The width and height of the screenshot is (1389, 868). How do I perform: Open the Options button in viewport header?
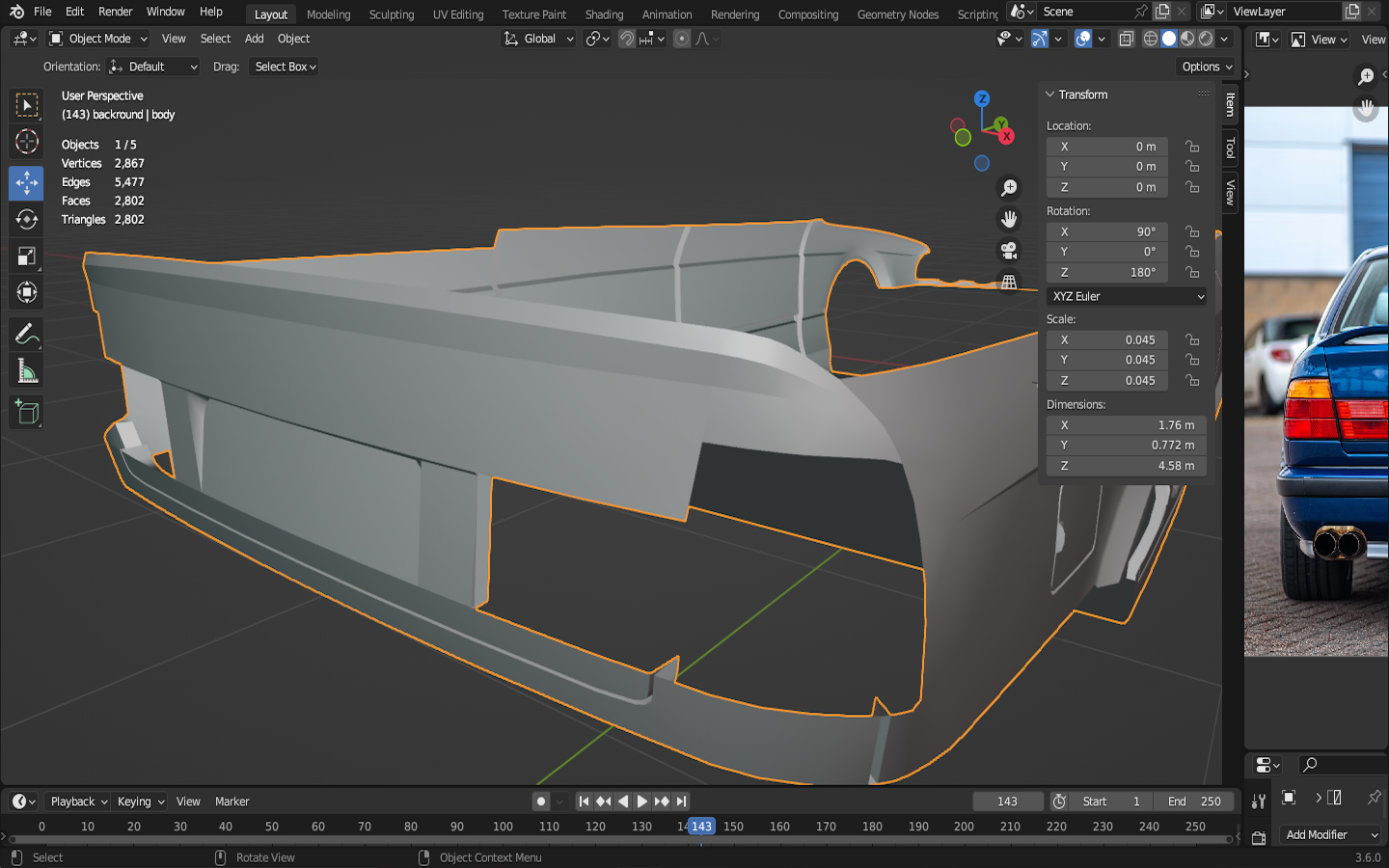click(x=1207, y=67)
